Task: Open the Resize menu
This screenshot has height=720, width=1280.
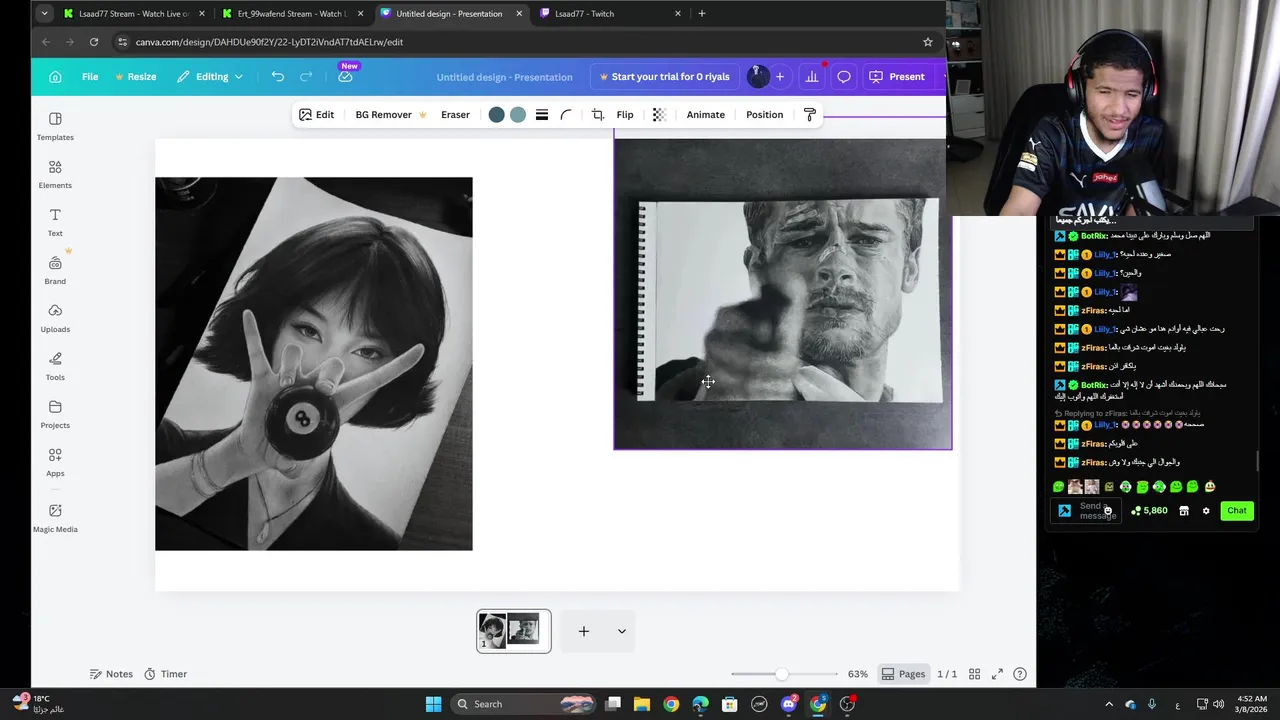Action: [136, 77]
